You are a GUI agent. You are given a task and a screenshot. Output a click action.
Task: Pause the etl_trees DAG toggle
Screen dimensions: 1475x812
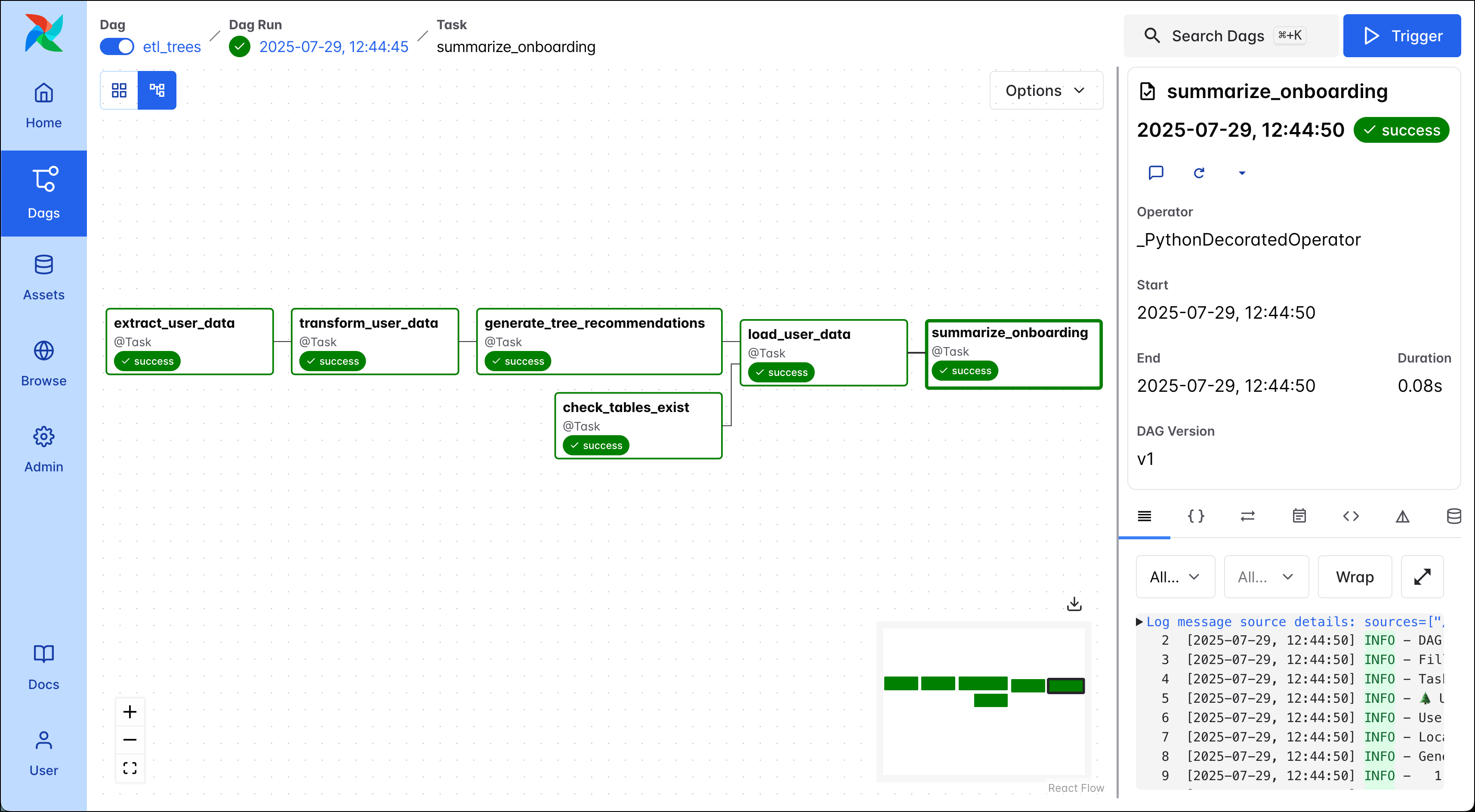pos(117,46)
